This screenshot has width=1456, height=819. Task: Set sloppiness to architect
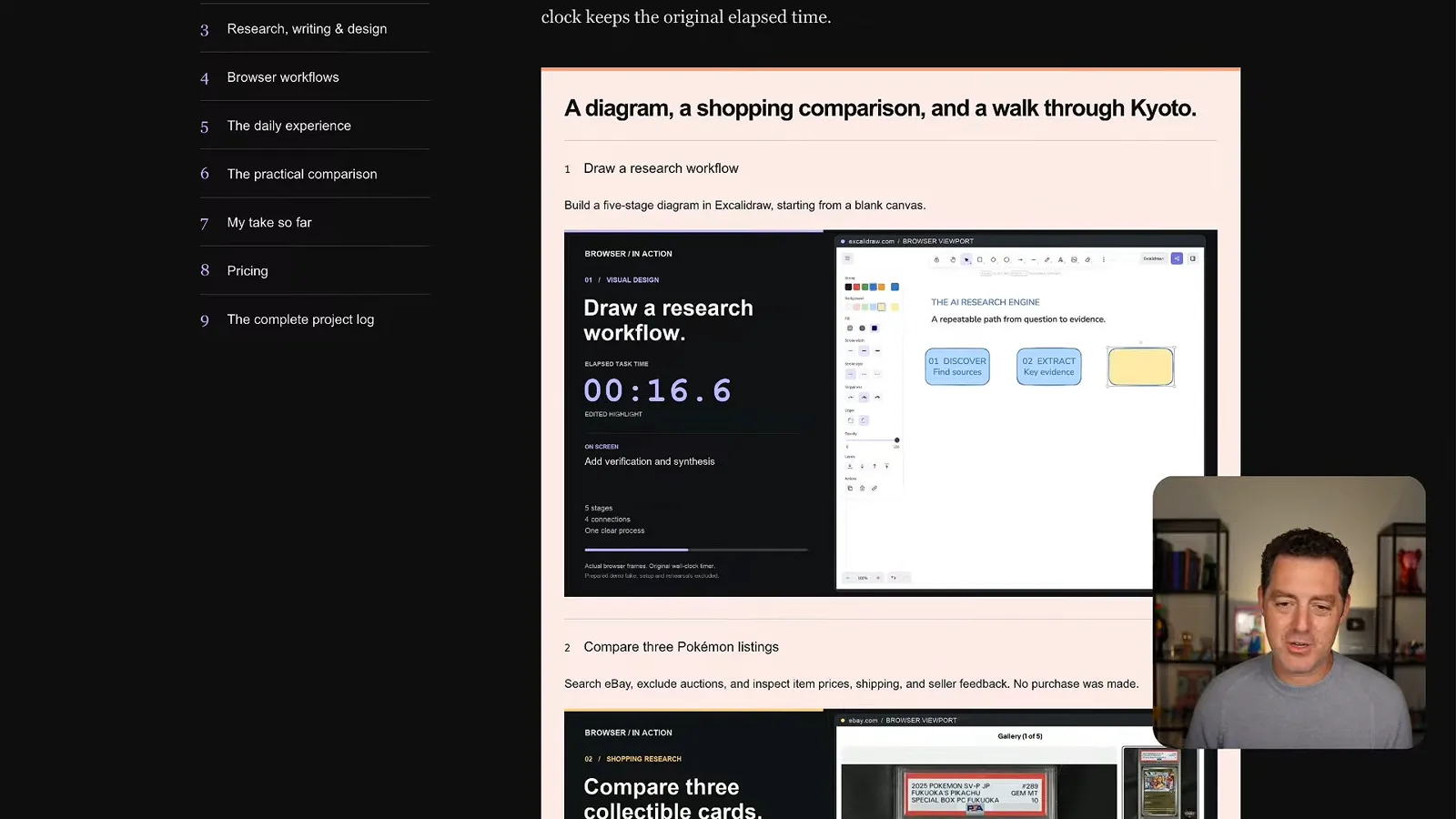[x=850, y=397]
